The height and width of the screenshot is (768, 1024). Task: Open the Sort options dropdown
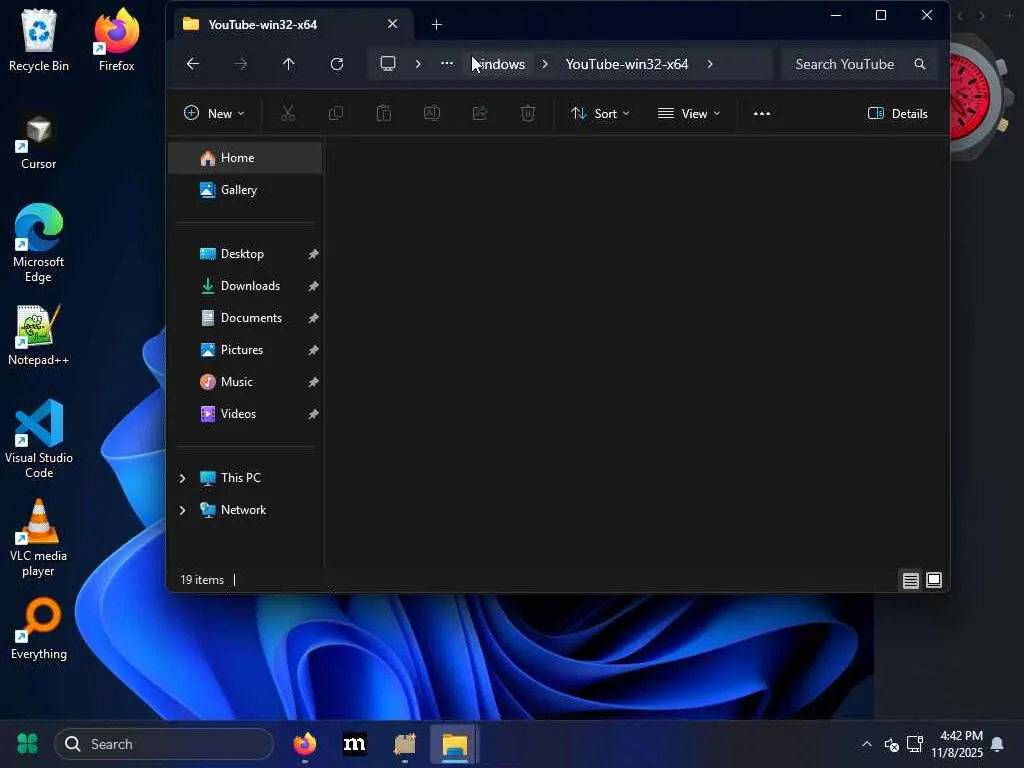pyautogui.click(x=600, y=113)
